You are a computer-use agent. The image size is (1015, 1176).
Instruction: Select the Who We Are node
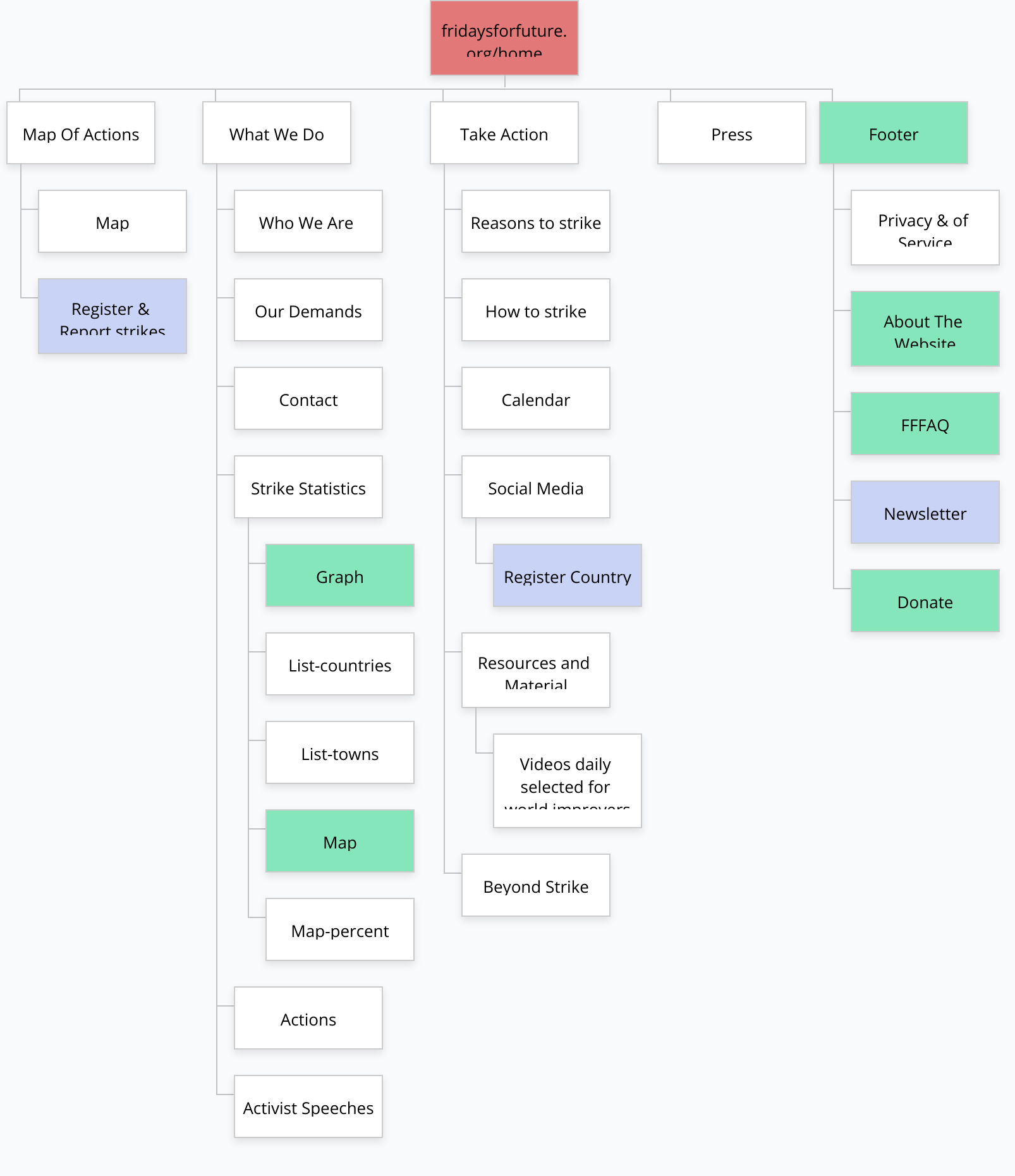click(x=308, y=222)
